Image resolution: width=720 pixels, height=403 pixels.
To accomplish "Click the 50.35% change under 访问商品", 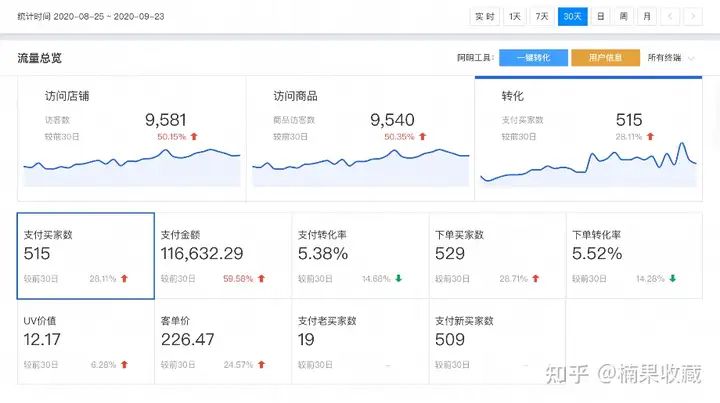I will point(399,137).
